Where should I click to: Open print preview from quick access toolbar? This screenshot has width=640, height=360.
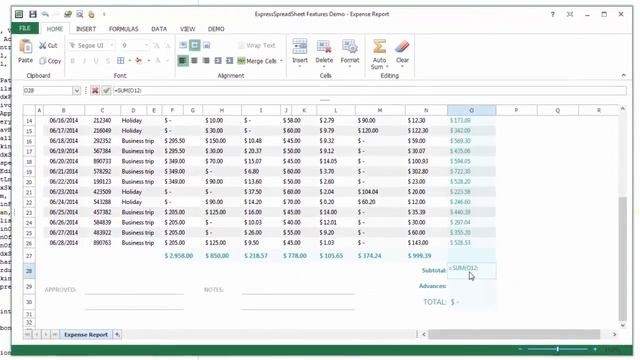pyautogui.click(x=80, y=14)
